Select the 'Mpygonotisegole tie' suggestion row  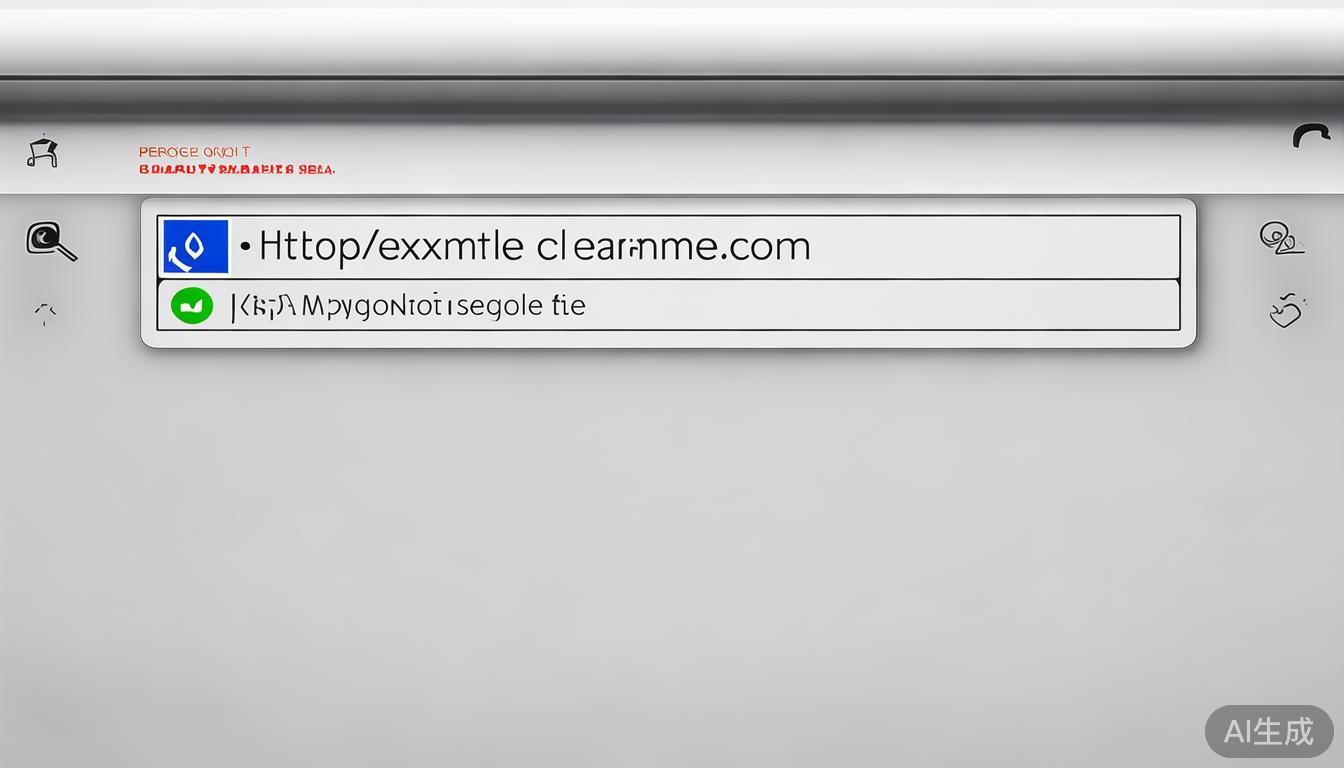pyautogui.click(x=668, y=305)
